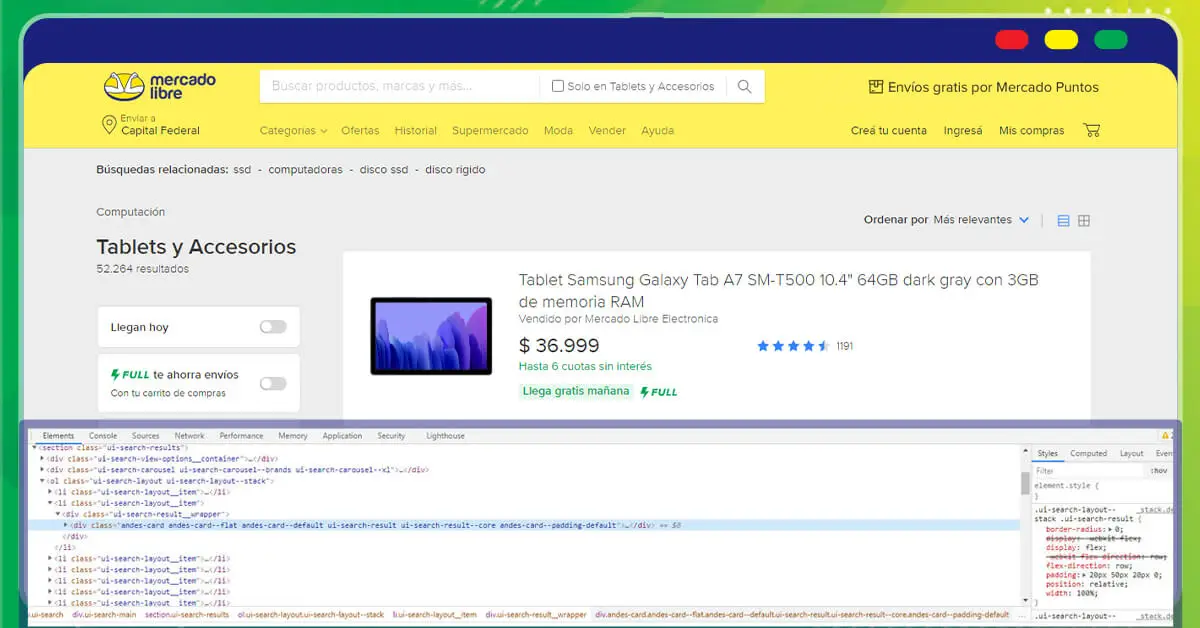
Task: Click the Llega gratis mañana label
Action: [x=576, y=391]
